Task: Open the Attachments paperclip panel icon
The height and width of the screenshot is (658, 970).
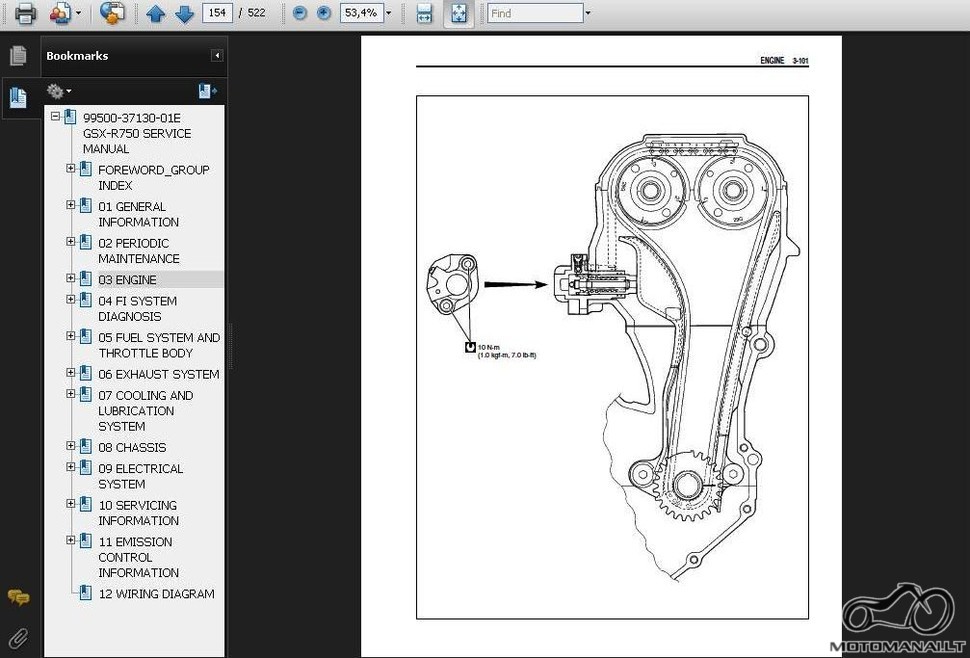Action: click(x=18, y=637)
